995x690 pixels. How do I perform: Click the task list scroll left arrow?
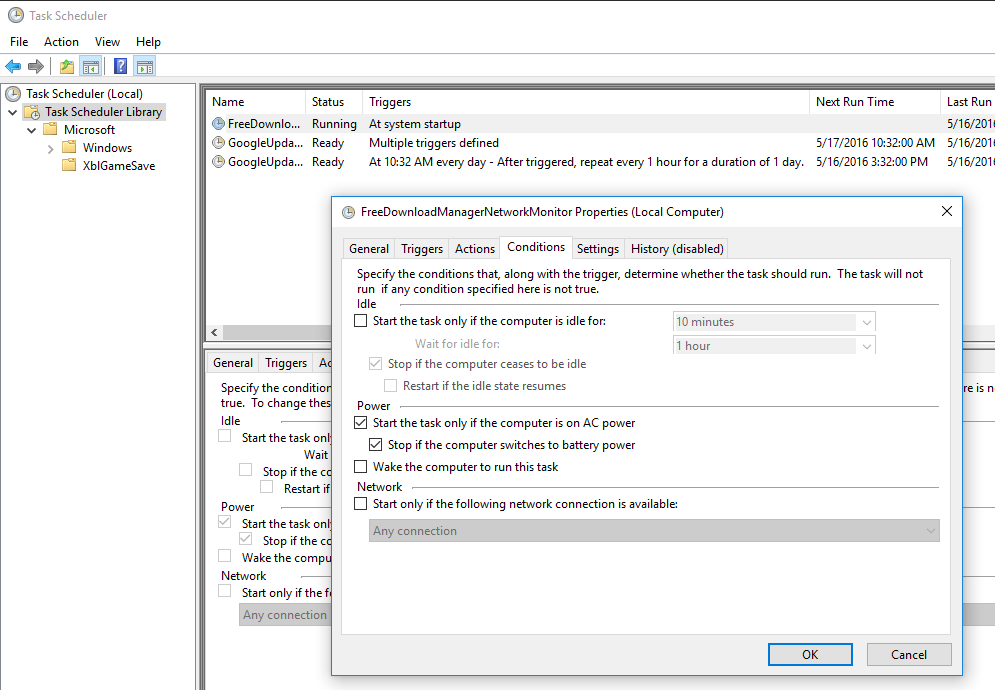coord(214,333)
